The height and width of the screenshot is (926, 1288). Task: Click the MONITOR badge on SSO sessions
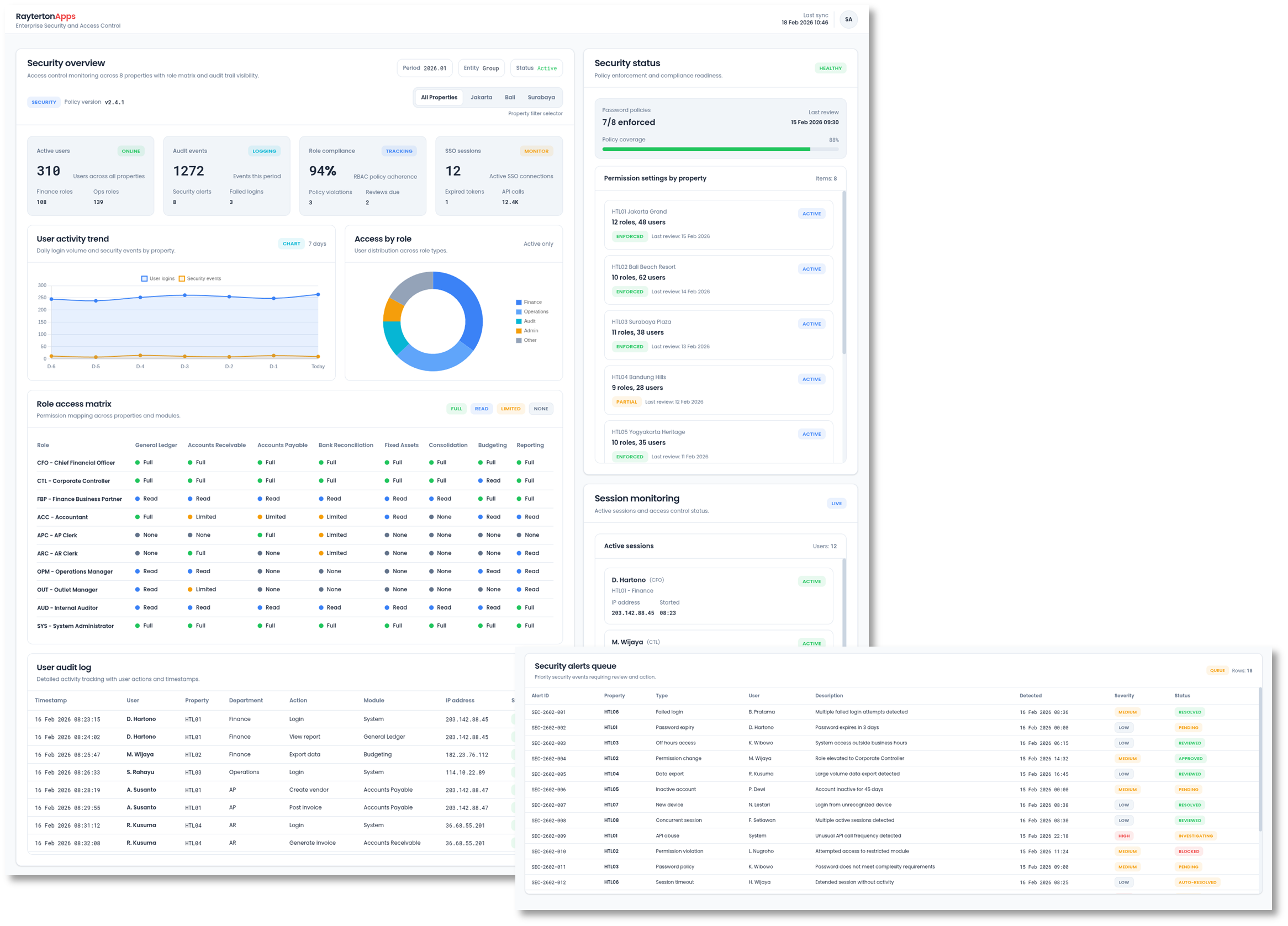(536, 151)
